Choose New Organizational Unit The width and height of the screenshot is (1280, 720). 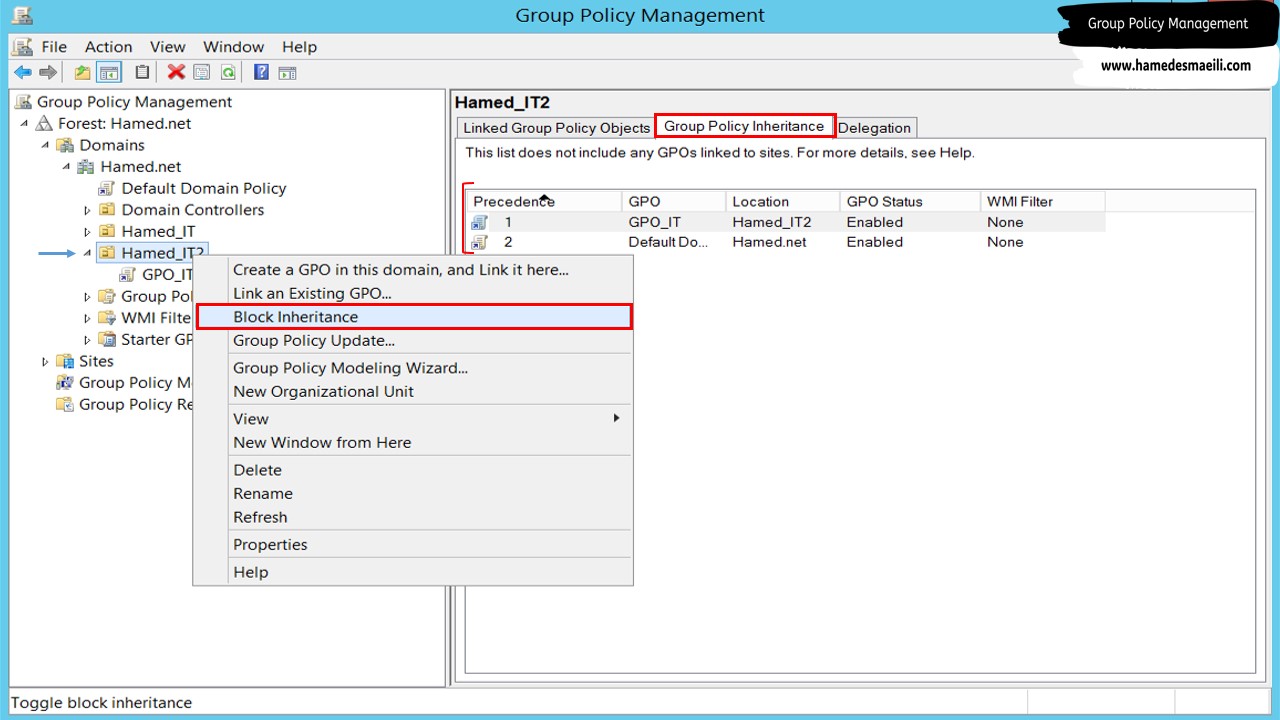pos(413,392)
